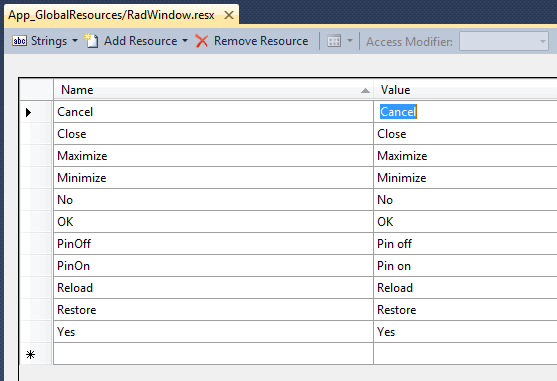Screen dimensions: 557x381
Task: Sort by the Name column header
Action: 213,90
